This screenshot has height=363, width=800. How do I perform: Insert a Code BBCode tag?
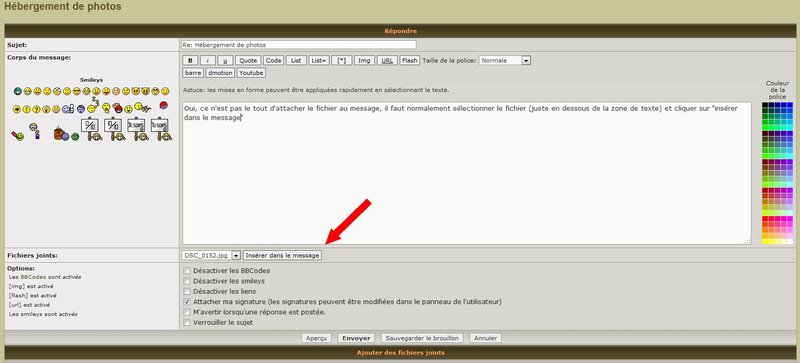pyautogui.click(x=273, y=60)
